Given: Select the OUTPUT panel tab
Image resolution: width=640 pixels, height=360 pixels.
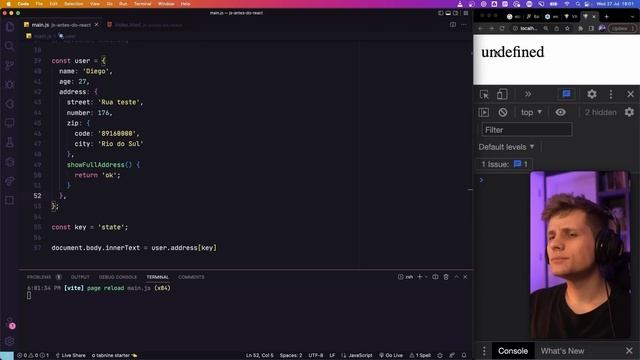Looking at the screenshot, I should [80, 277].
